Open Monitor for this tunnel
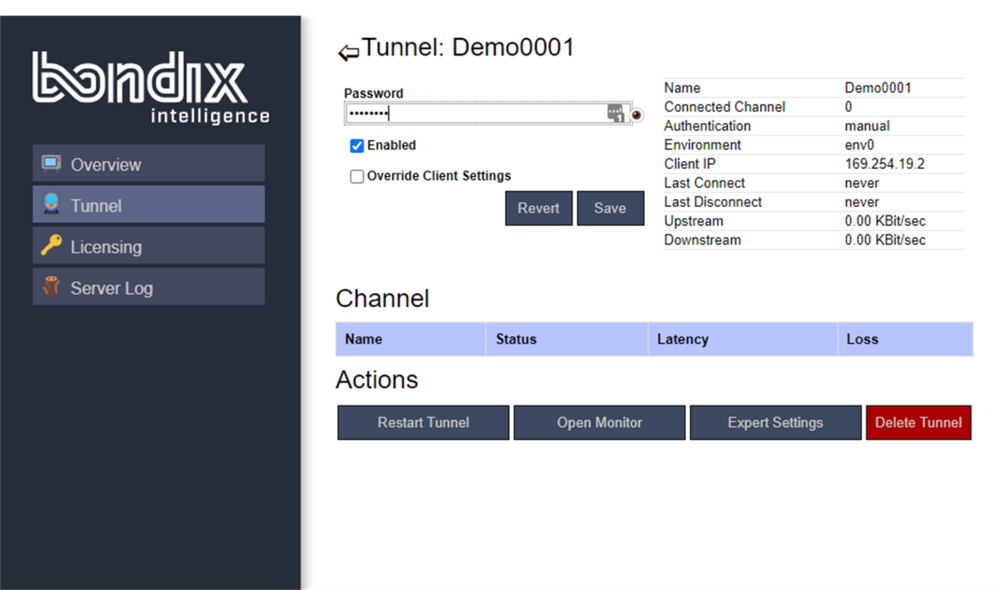Image resolution: width=1000 pixels, height=590 pixels. tap(599, 422)
